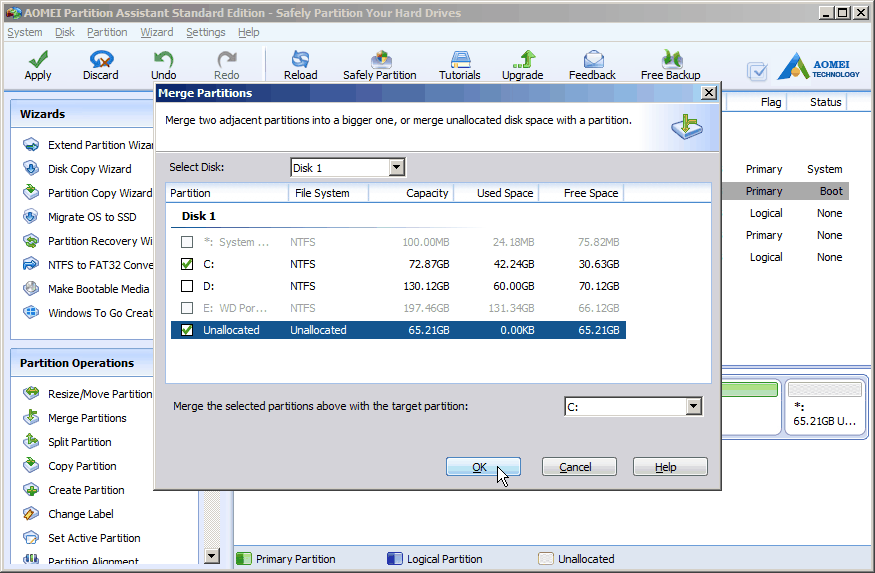Select the Set Active Partition icon
Screen dimensions: 875x573
coord(31,537)
